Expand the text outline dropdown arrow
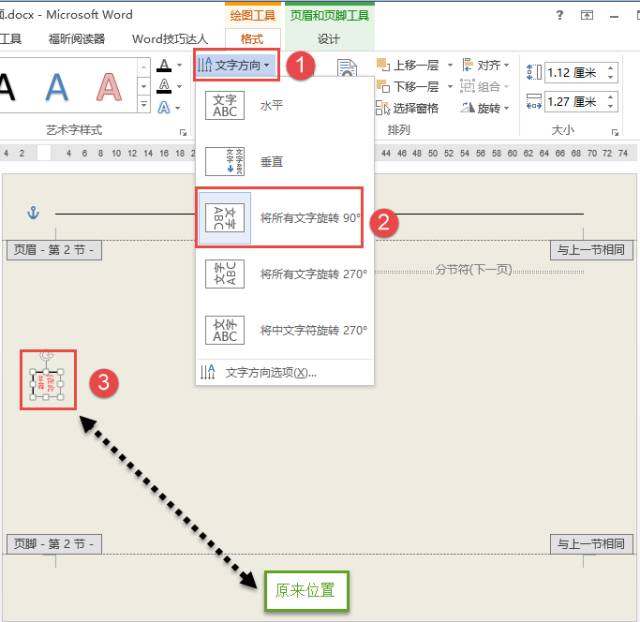The width and height of the screenshot is (640, 622). point(179,87)
